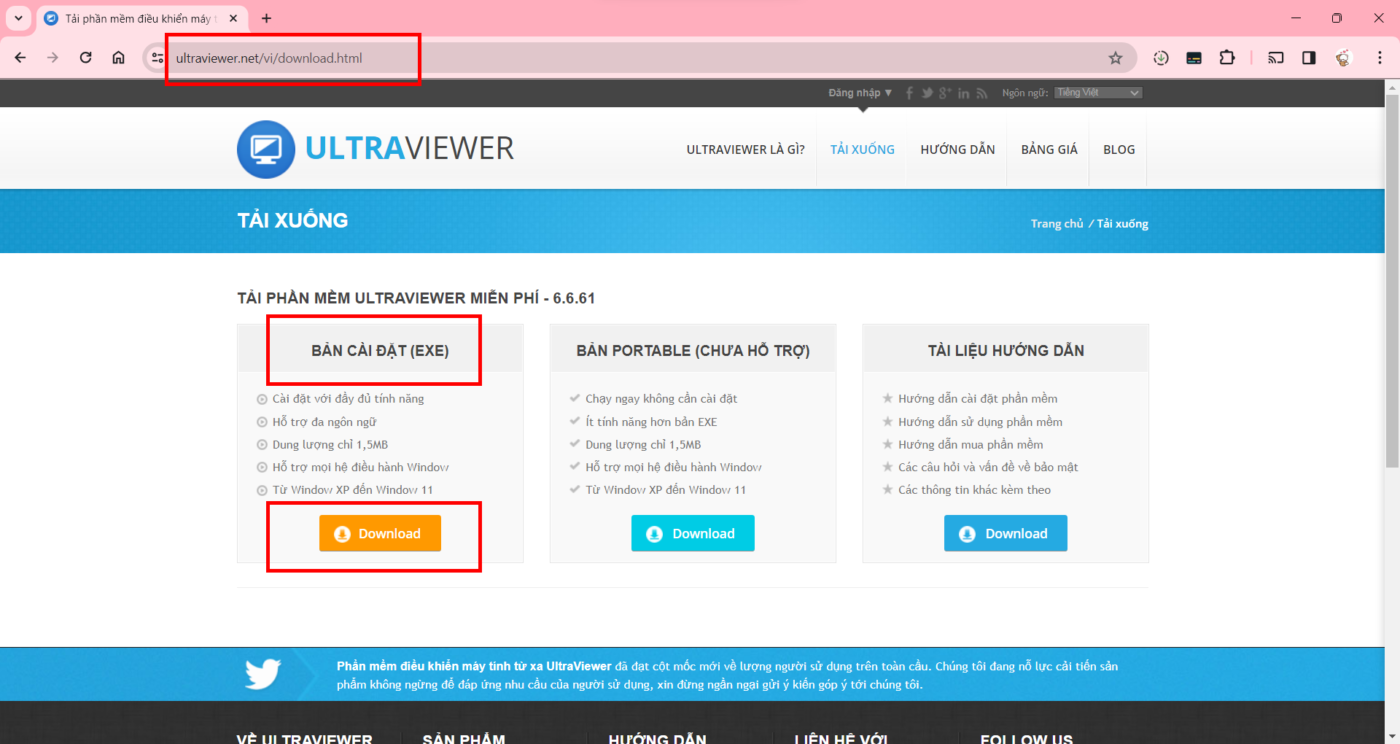Click the vertical page scrollbar

pos(1391,280)
